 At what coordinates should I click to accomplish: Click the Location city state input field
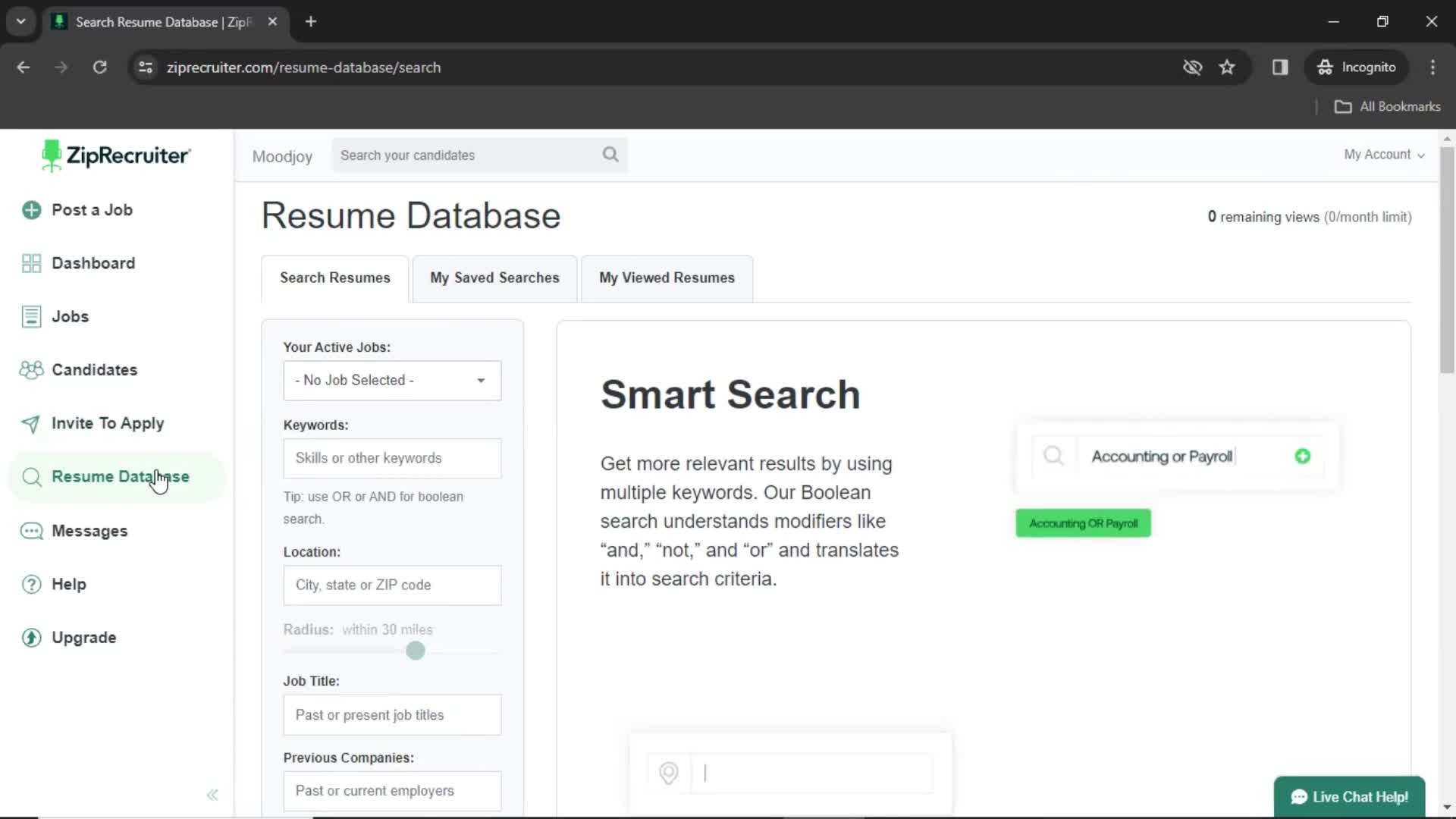tap(391, 584)
